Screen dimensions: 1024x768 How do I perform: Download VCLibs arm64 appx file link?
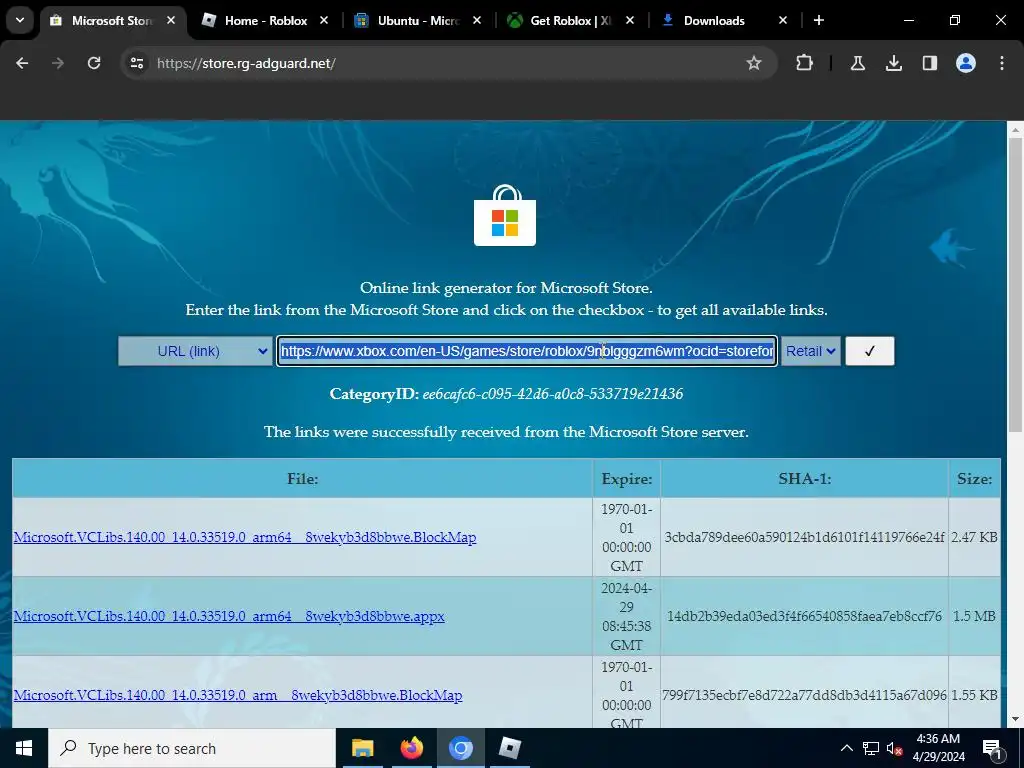(x=229, y=616)
